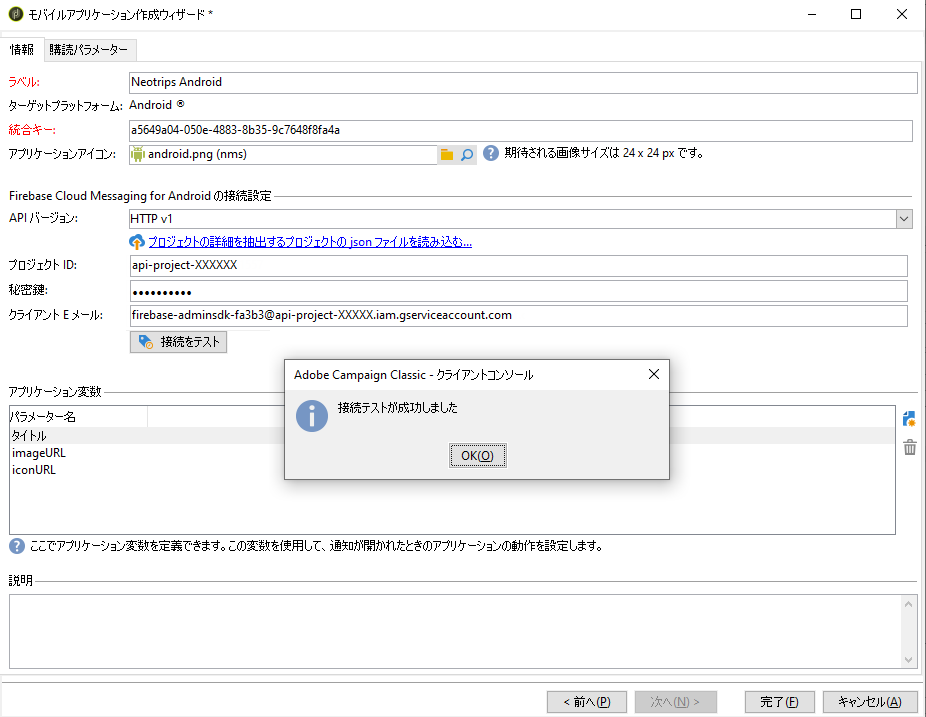
Task: Click into the ラベル field Neotrips Android
Action: (x=523, y=82)
